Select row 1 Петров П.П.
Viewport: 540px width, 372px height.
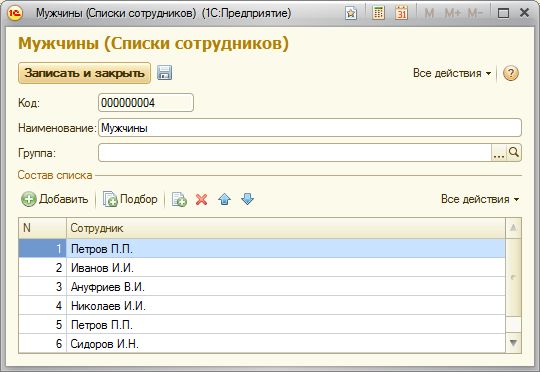(262, 248)
